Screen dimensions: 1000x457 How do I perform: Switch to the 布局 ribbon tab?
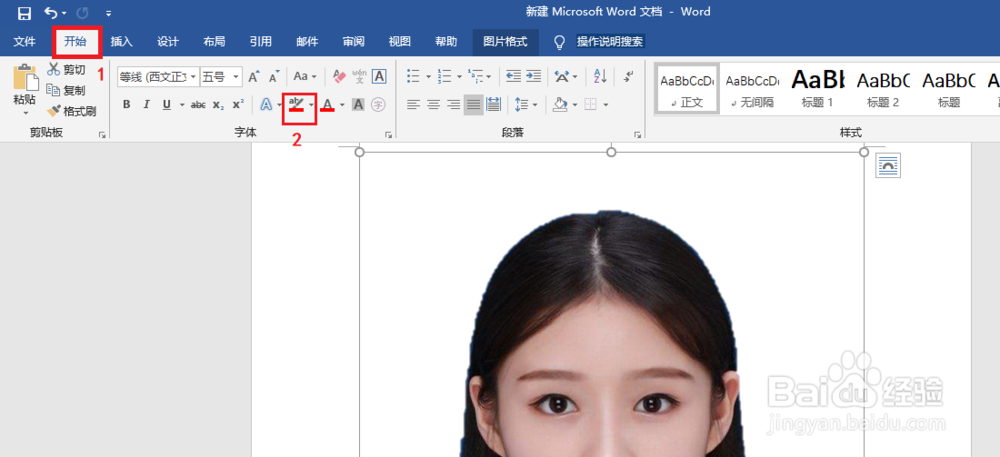[214, 42]
